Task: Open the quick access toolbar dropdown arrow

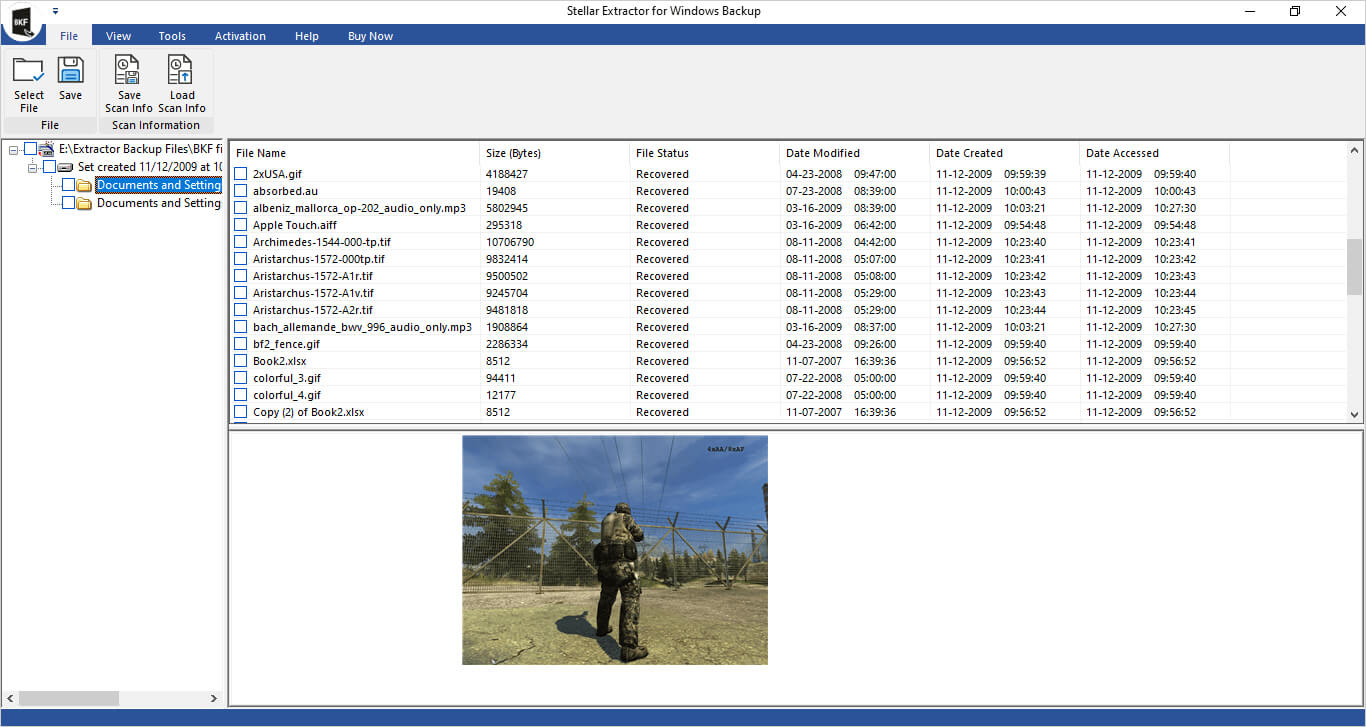Action: (55, 10)
